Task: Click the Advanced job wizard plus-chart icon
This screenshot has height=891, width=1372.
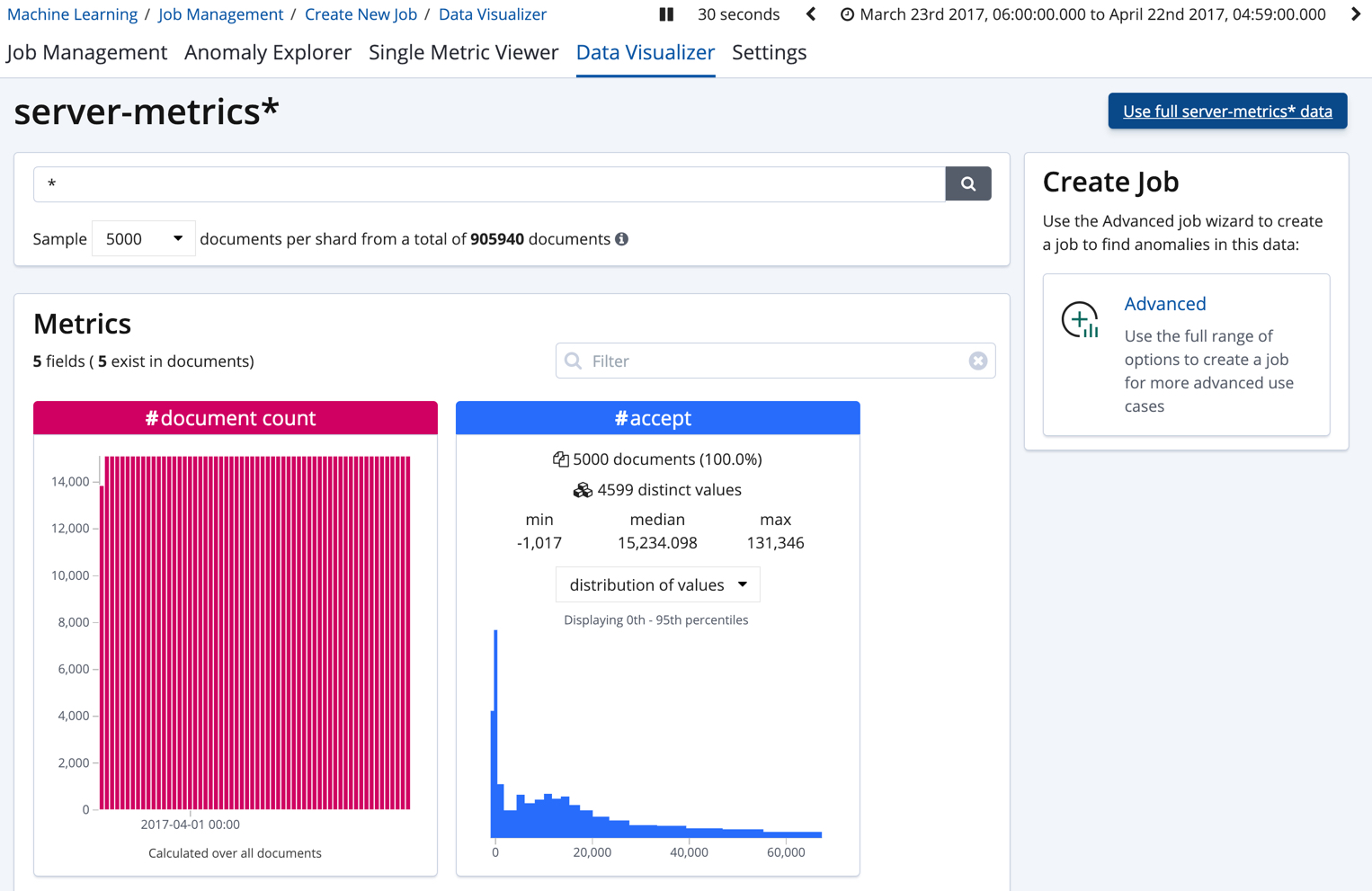Action: (x=1079, y=319)
